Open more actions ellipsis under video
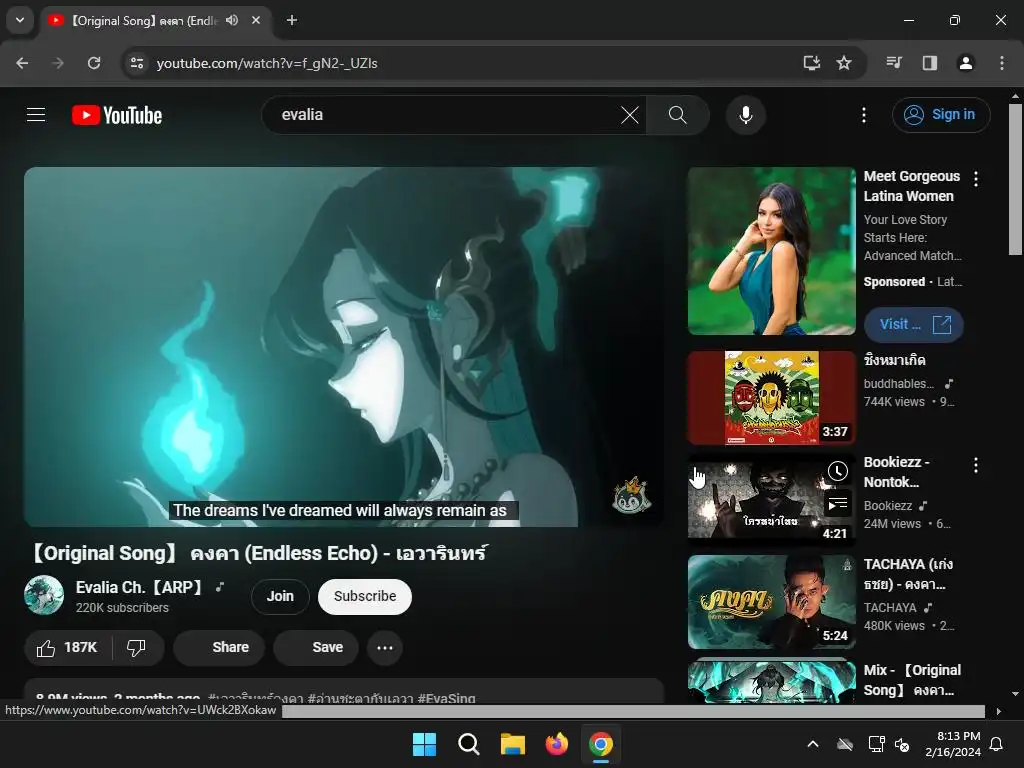This screenshot has height=768, width=1024. [385, 647]
